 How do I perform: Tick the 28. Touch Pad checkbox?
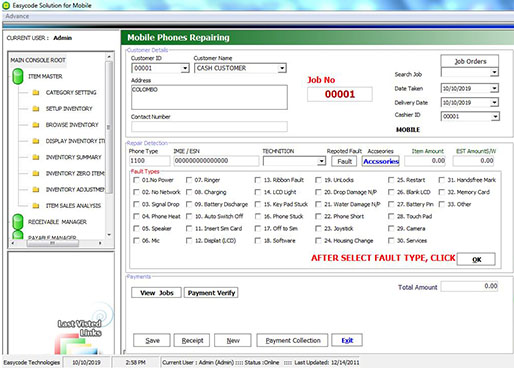point(391,216)
